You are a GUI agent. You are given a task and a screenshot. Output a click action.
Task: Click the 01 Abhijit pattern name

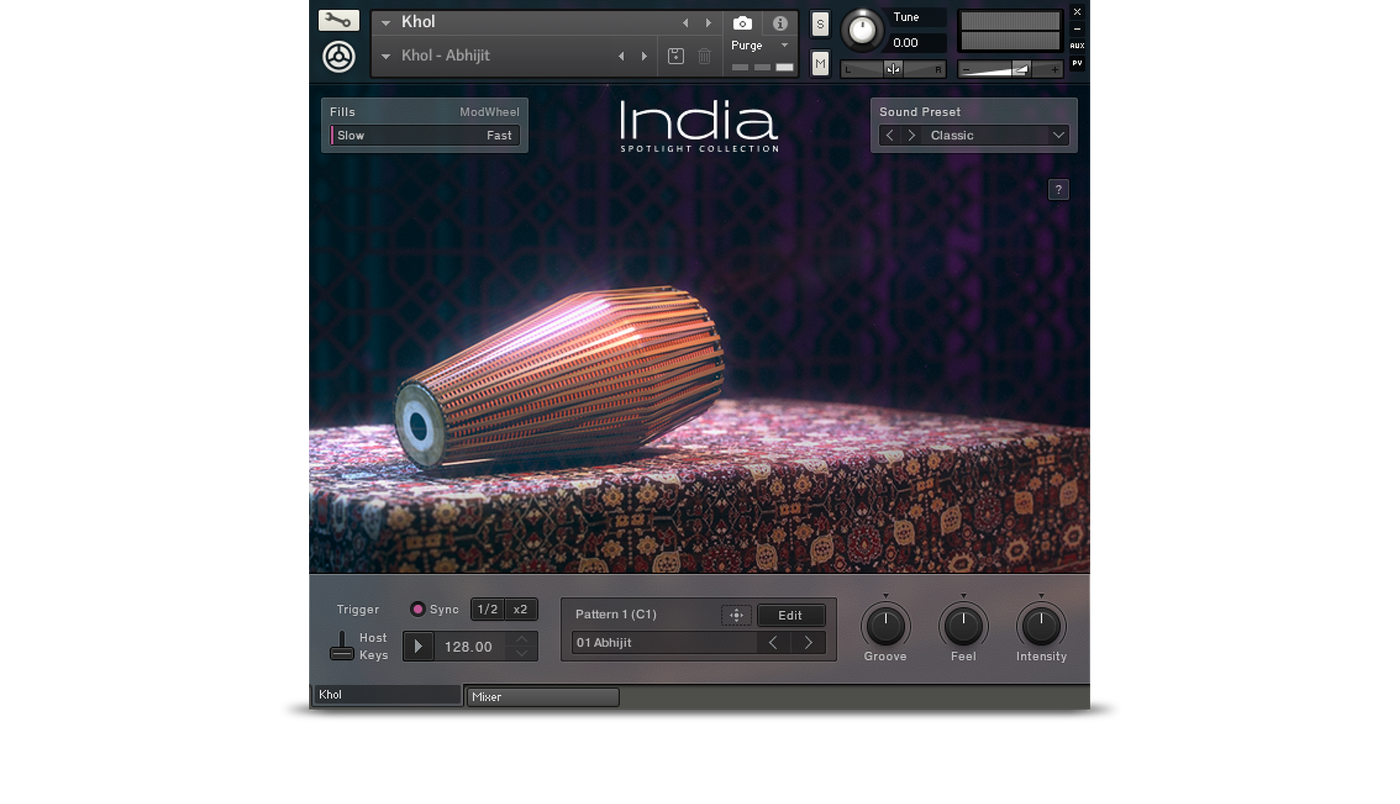pyautogui.click(x=604, y=643)
